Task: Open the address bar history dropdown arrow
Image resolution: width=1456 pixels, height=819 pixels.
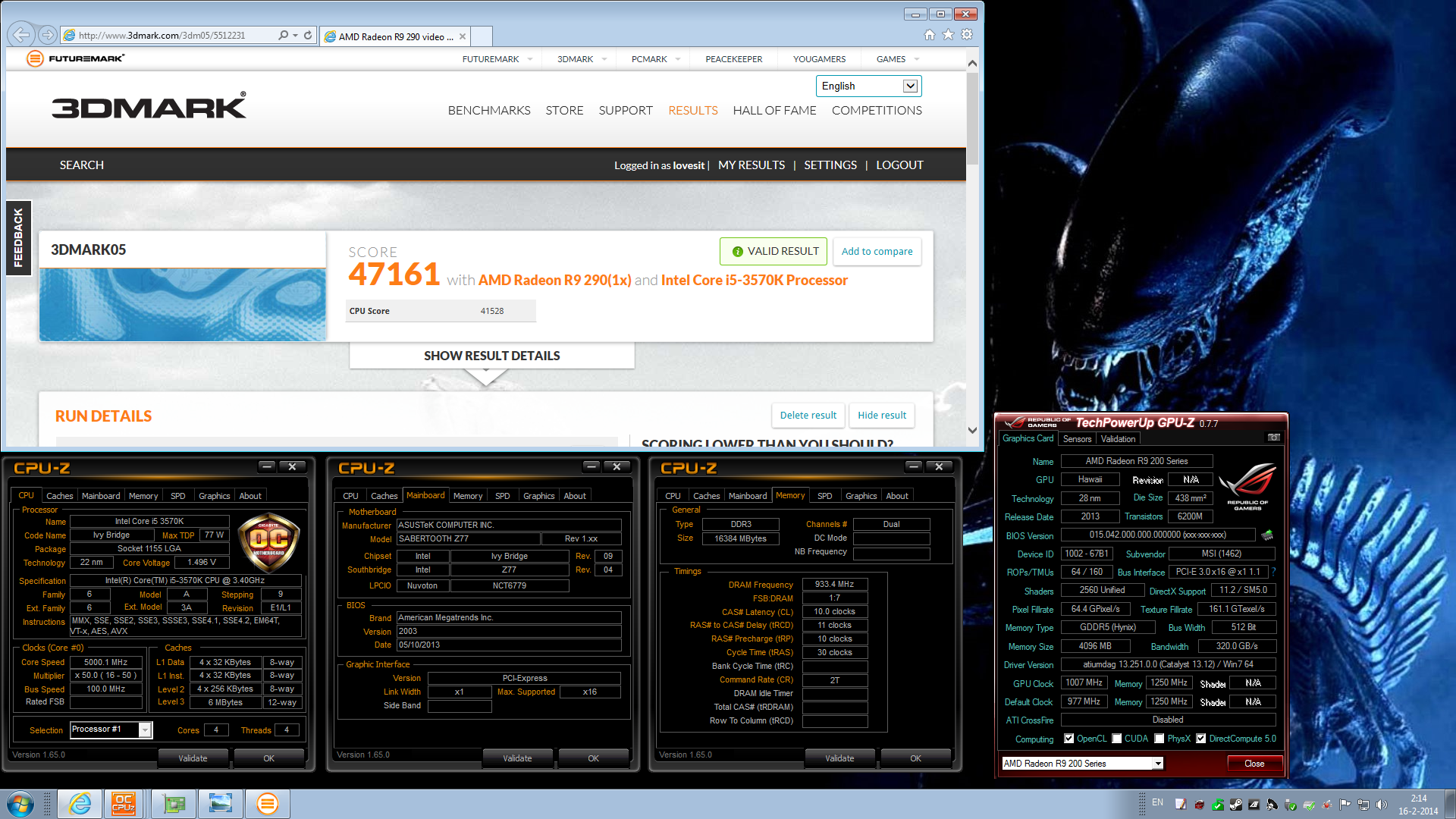Action: (x=295, y=35)
